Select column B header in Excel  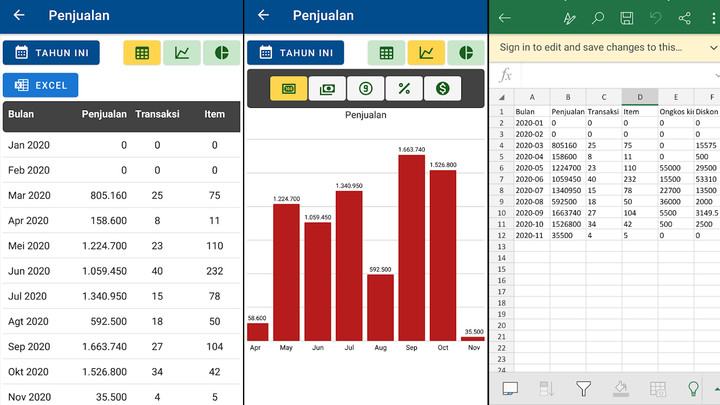coord(568,97)
